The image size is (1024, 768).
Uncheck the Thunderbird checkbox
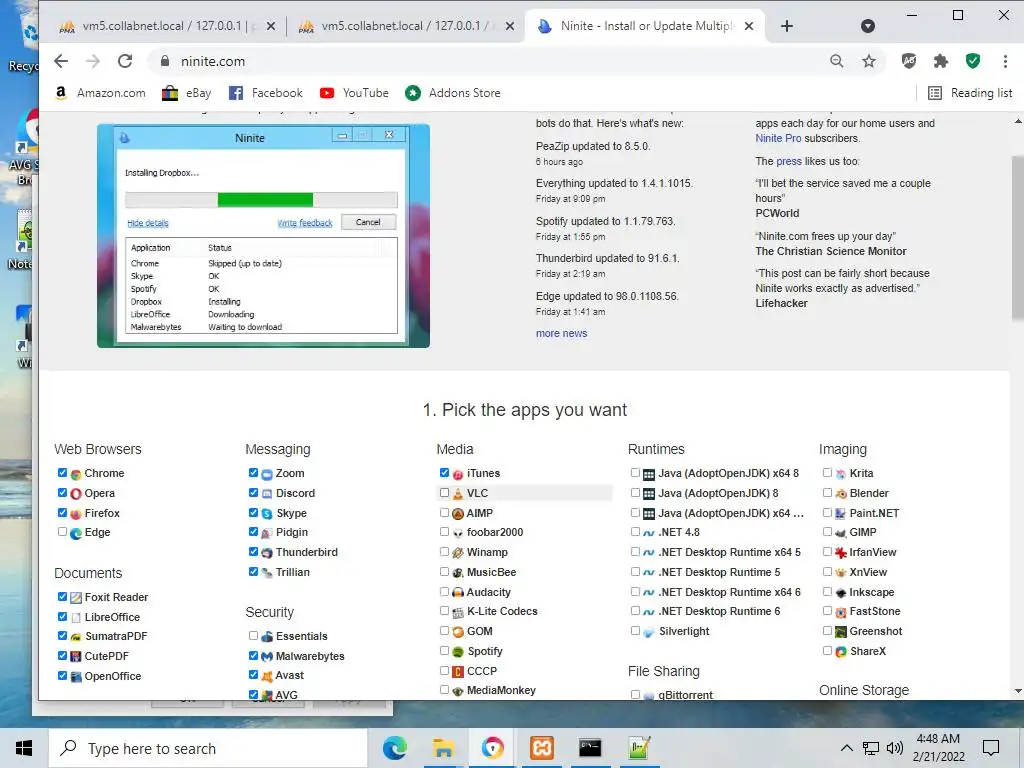(x=253, y=552)
